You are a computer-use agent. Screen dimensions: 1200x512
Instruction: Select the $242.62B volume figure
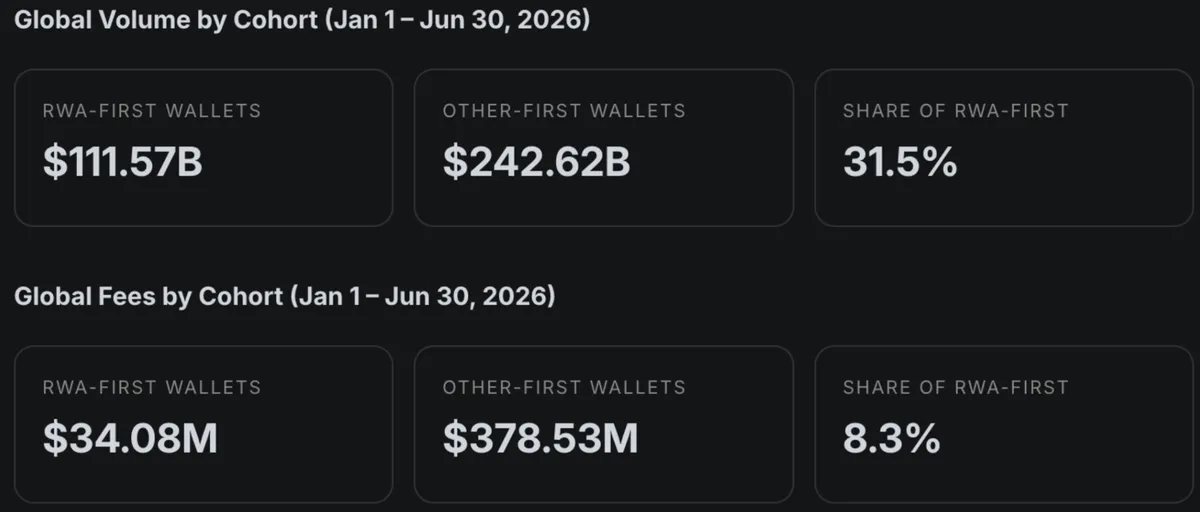537,162
